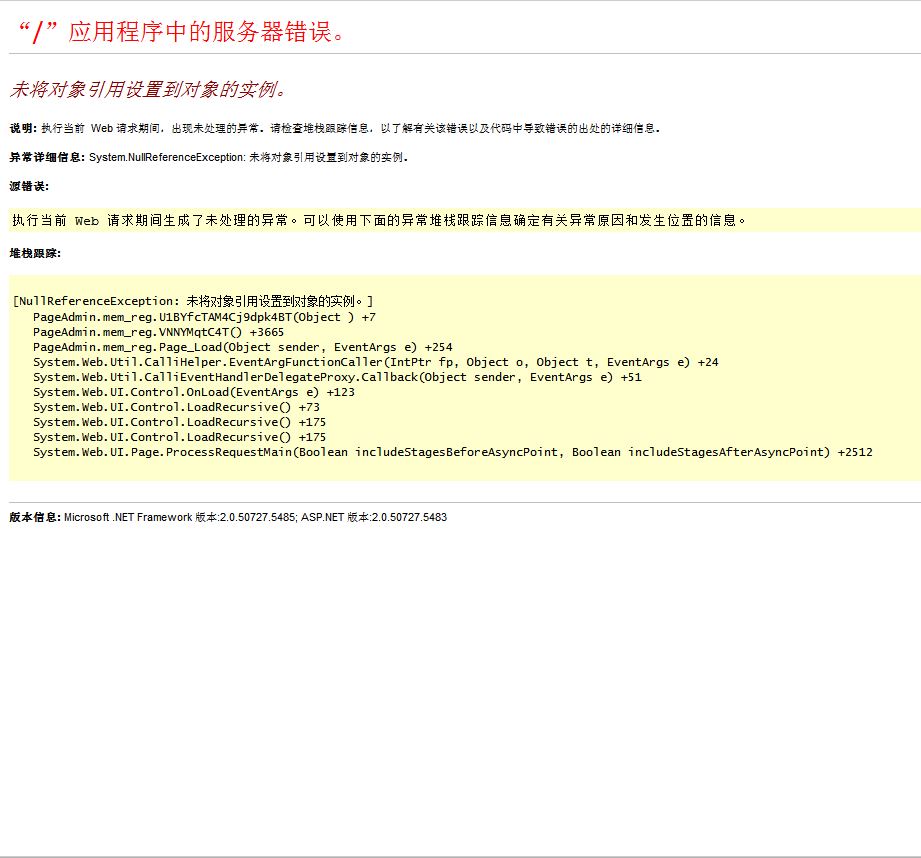Click the System.NullReferenceException exception text

166,157
